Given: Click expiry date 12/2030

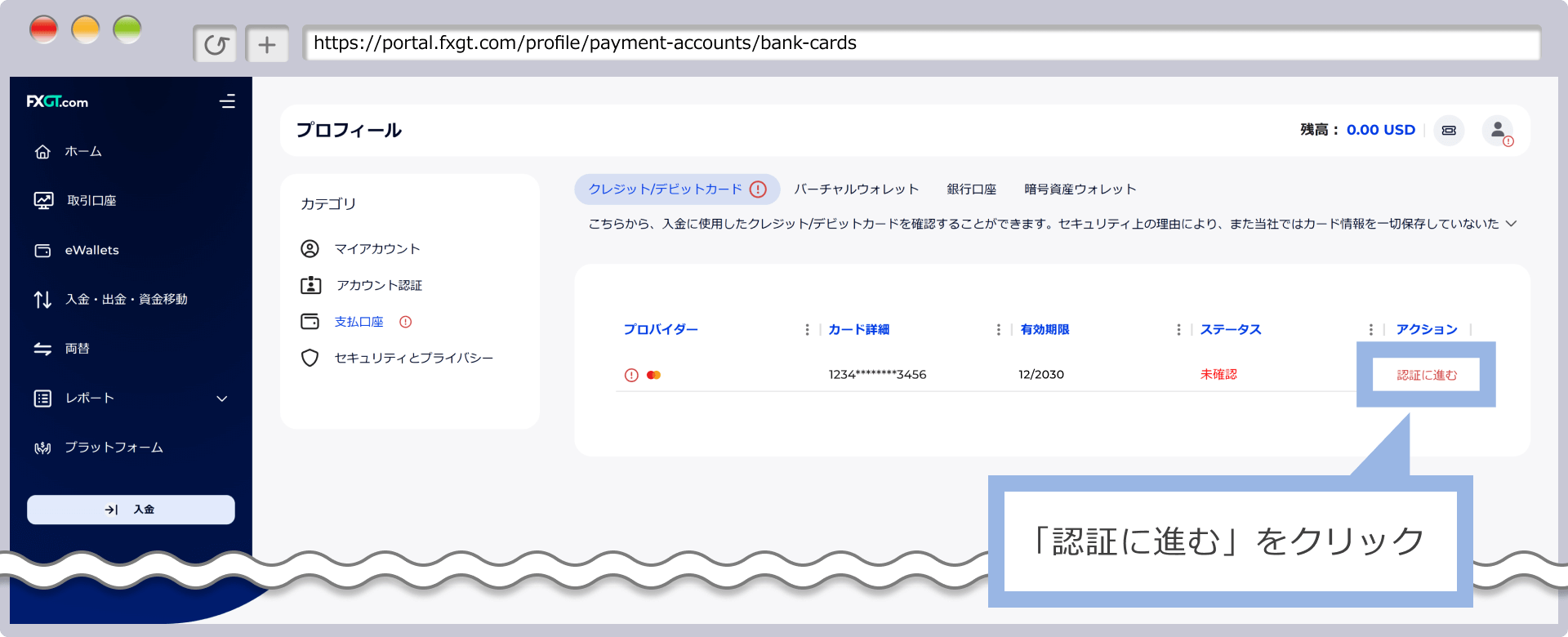Looking at the screenshot, I should [x=1041, y=375].
